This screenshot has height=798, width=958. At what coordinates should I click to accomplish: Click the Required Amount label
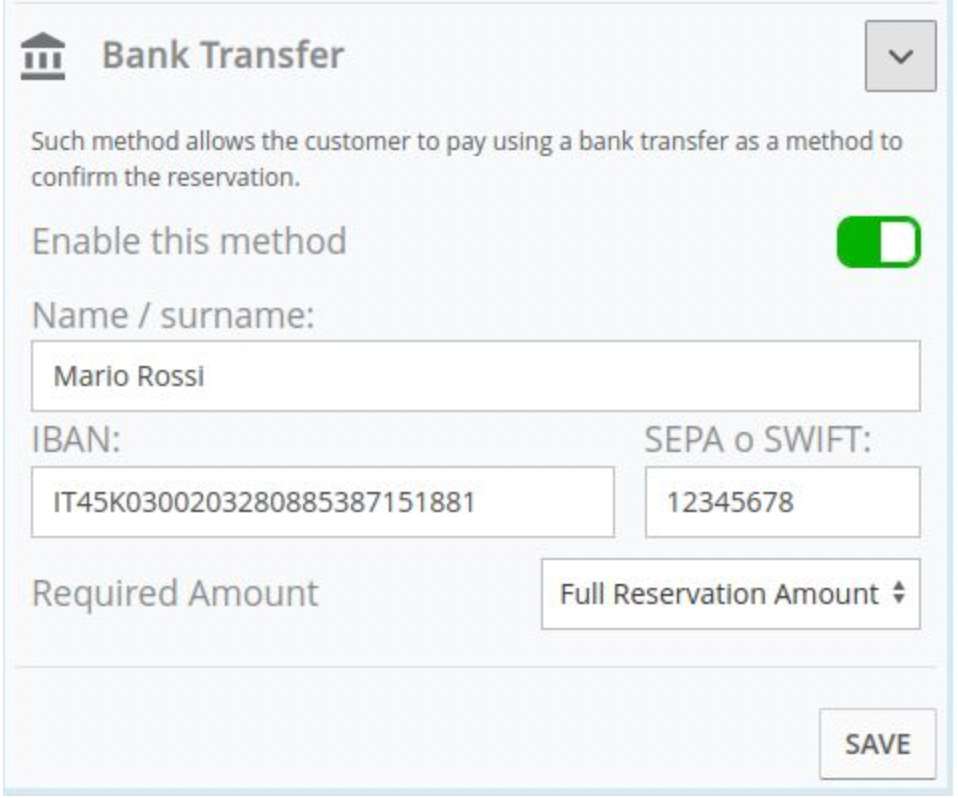pos(175,593)
